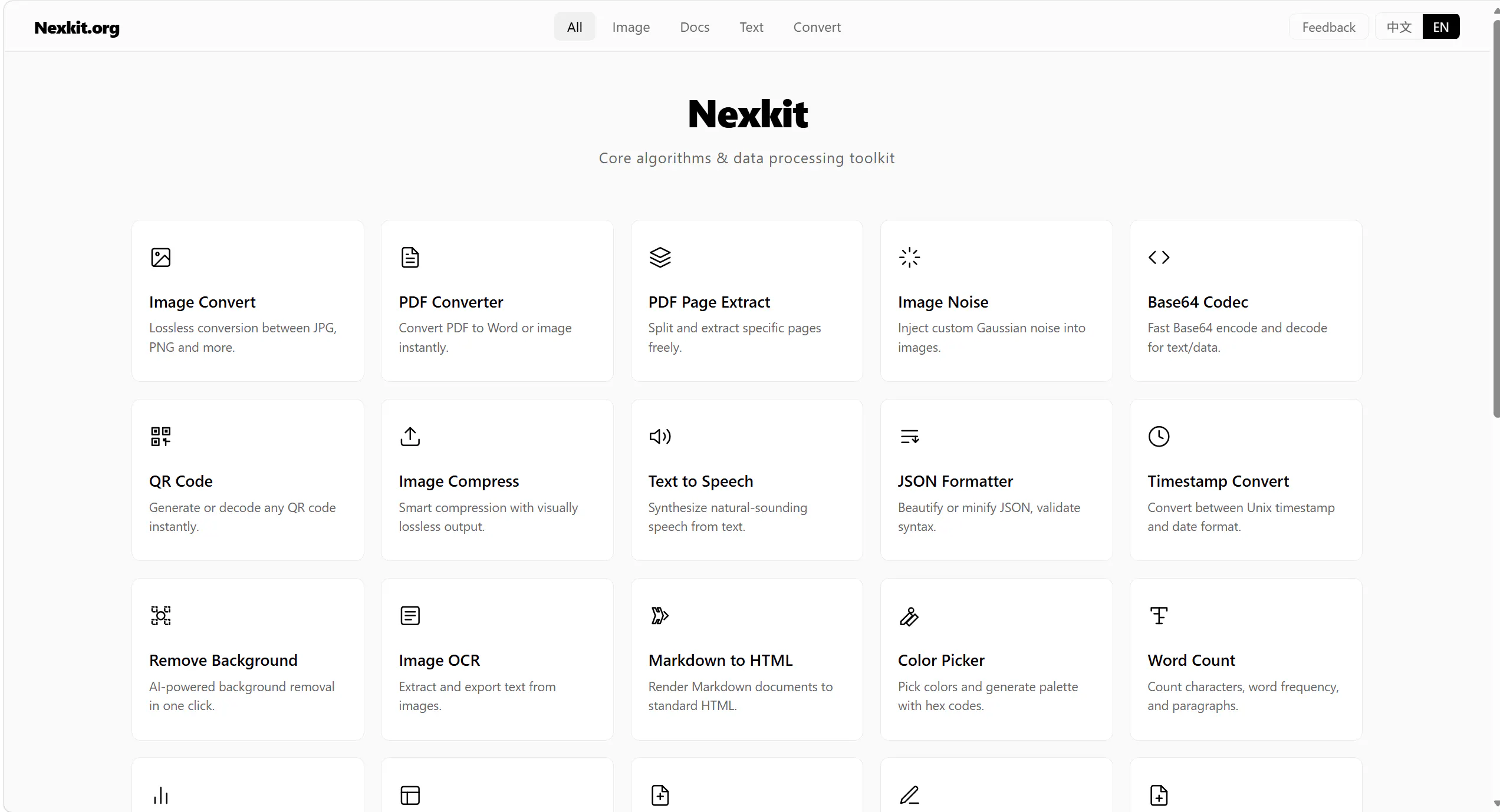This screenshot has width=1500, height=812.
Task: Open the Markdown to HTML tool title
Action: coord(721,661)
